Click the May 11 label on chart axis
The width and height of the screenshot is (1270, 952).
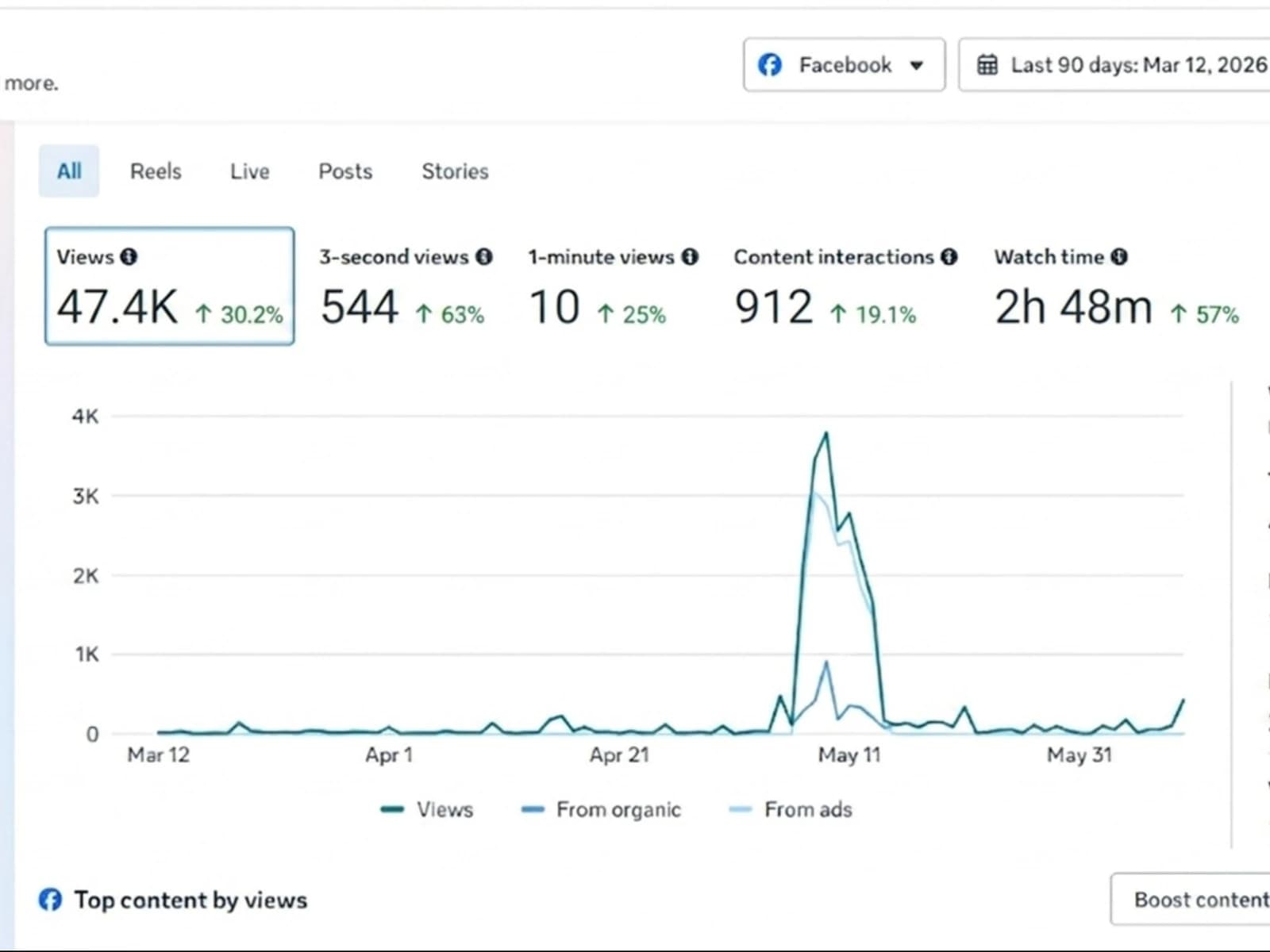[x=849, y=754]
